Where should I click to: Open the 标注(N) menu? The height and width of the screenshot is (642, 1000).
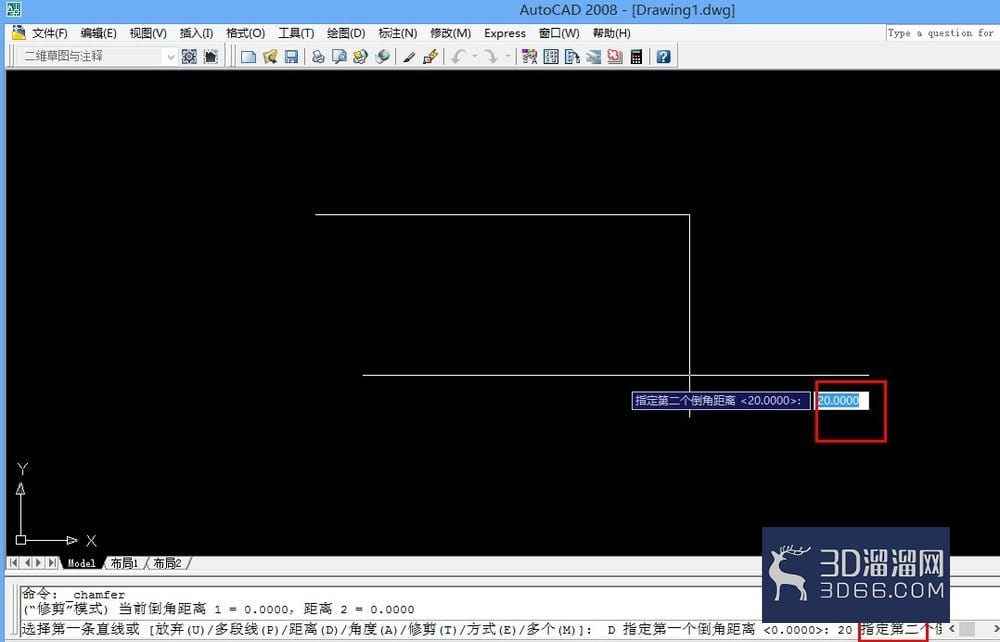397,33
